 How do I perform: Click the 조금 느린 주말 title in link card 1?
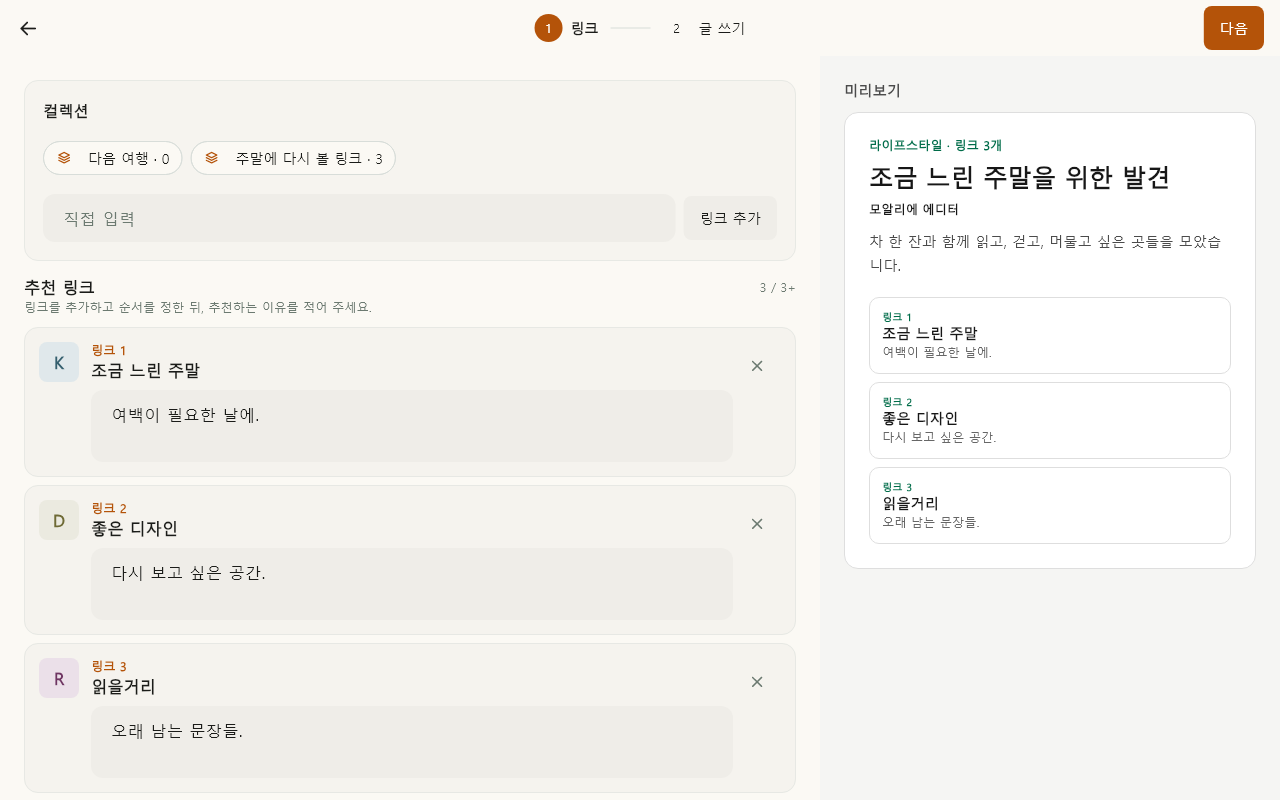145,370
